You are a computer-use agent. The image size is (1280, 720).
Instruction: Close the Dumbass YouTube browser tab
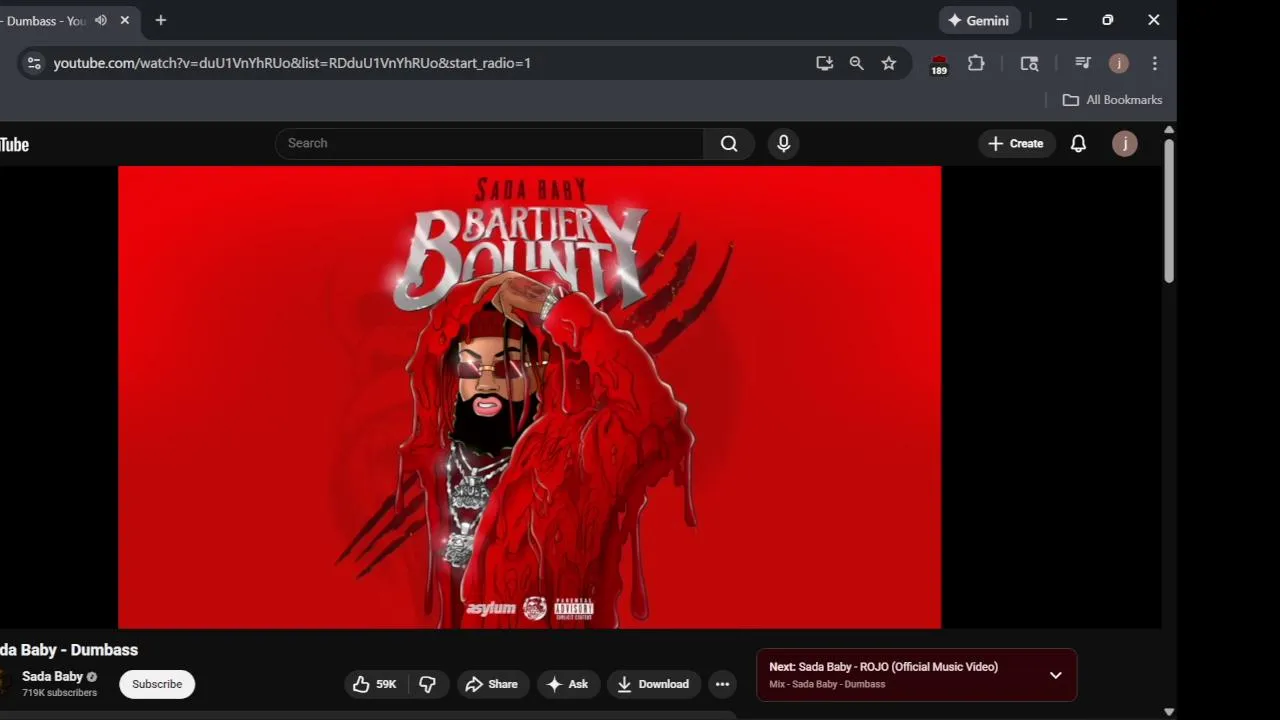click(125, 20)
